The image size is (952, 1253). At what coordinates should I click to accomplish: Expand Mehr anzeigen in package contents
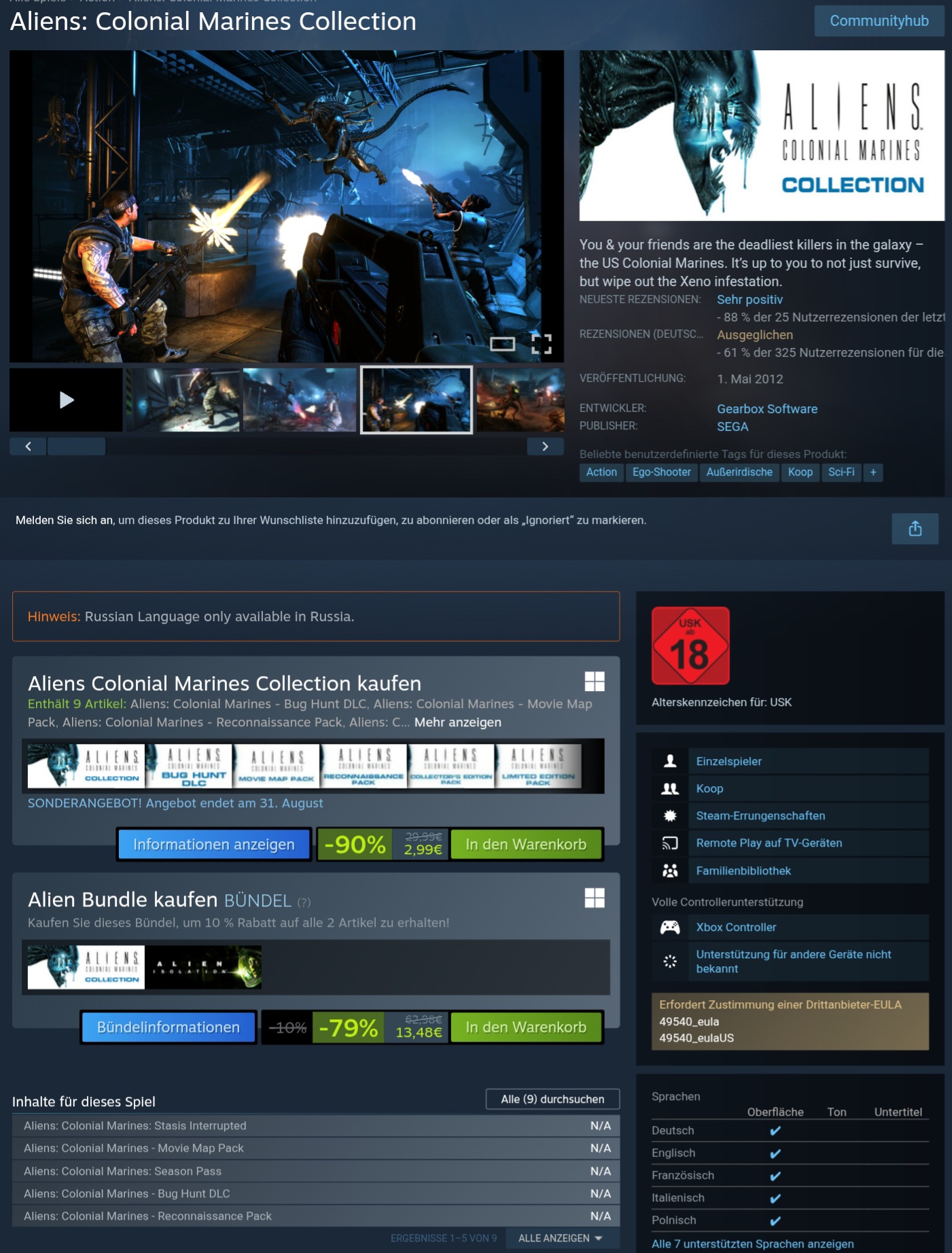[x=458, y=722]
